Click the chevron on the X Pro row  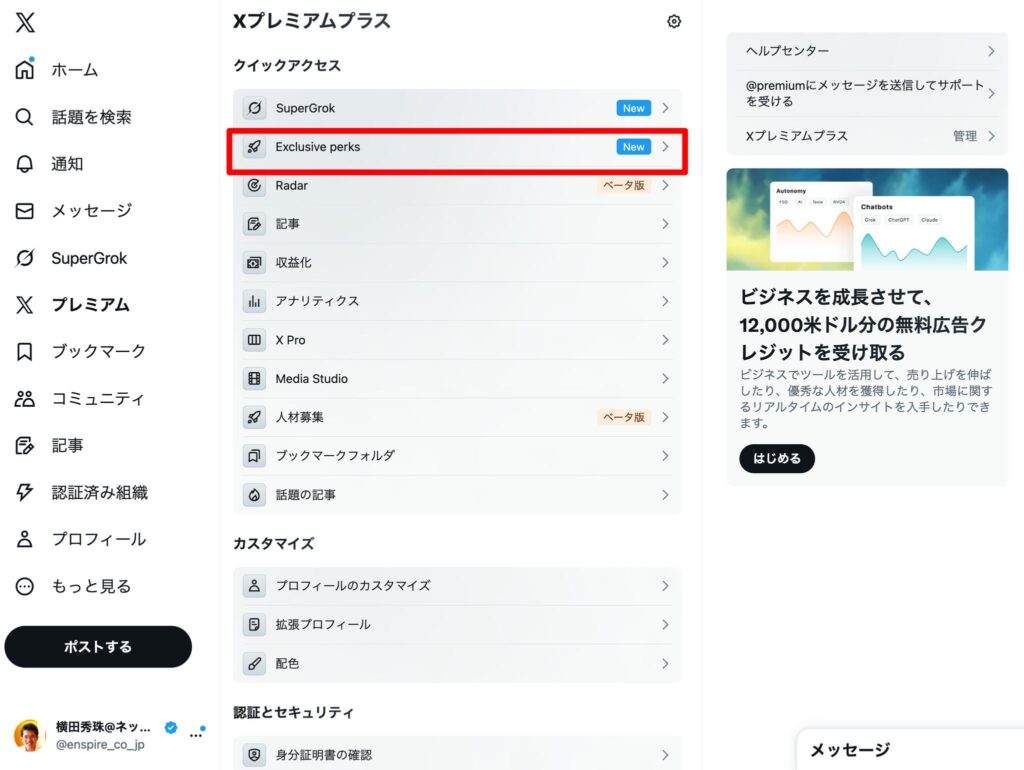pos(665,340)
